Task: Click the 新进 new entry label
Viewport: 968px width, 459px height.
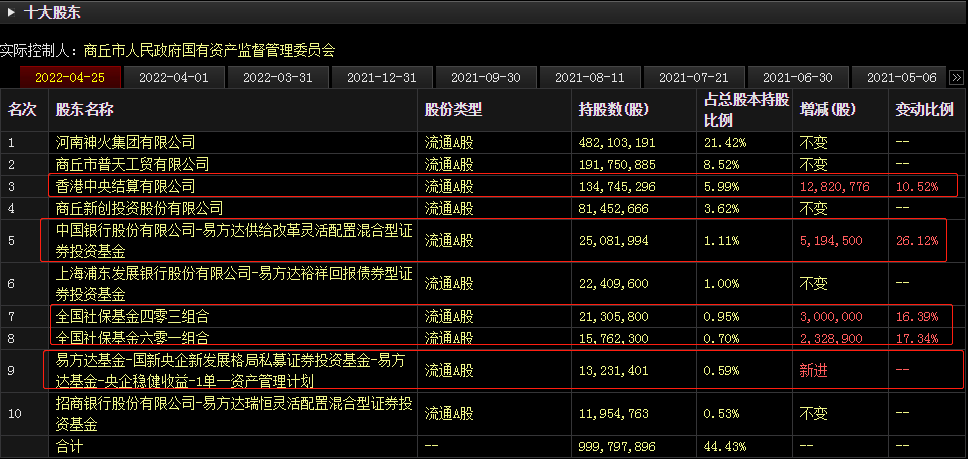Action: pyautogui.click(x=813, y=370)
